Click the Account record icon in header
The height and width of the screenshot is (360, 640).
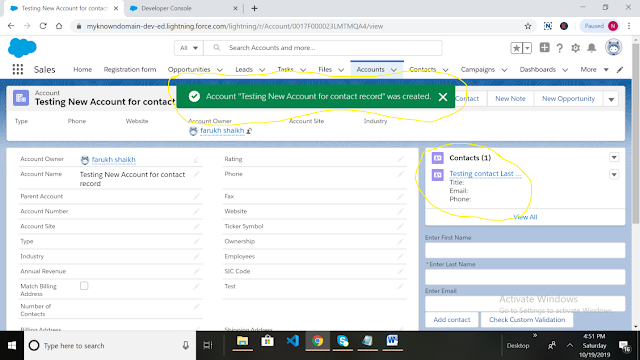click(21, 98)
